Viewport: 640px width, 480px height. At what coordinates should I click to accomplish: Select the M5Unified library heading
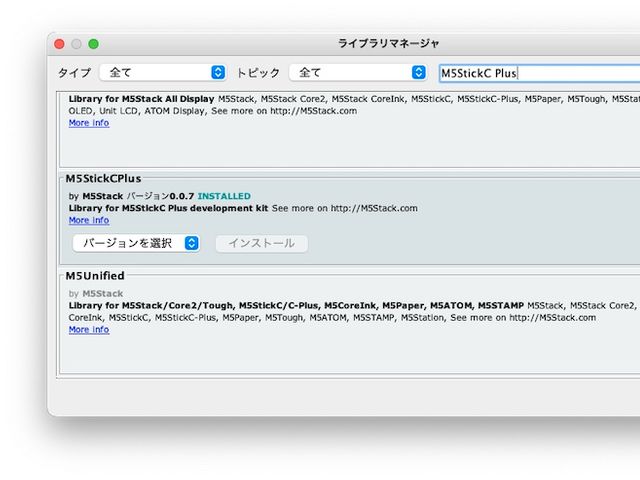95,275
